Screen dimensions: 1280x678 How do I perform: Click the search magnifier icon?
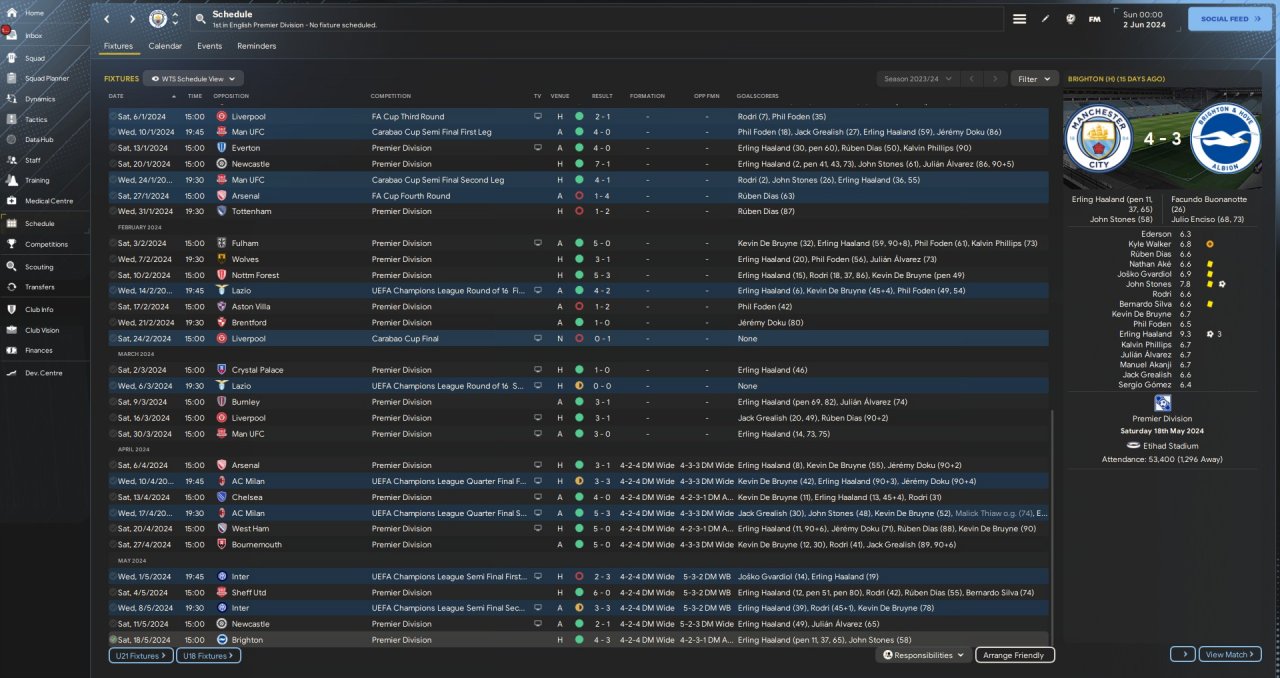coord(201,19)
